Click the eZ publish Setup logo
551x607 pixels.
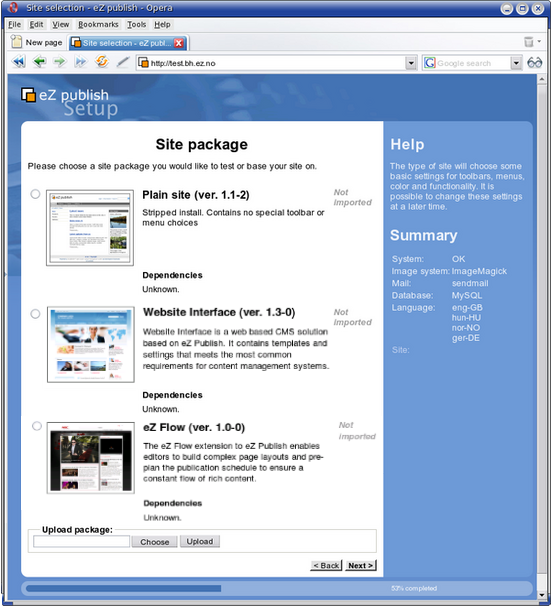(x=70, y=102)
